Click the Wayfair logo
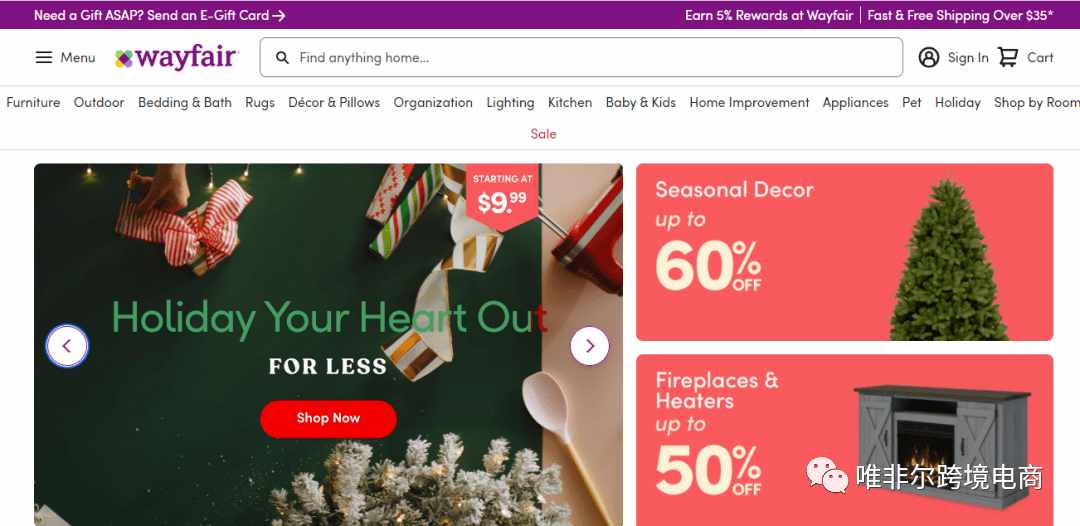Viewport: 1080px width, 526px height. coord(177,58)
